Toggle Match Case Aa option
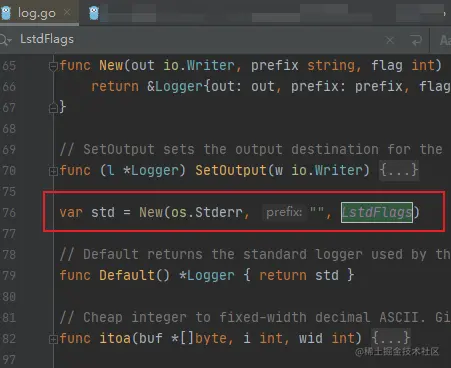 [x=445, y=41]
